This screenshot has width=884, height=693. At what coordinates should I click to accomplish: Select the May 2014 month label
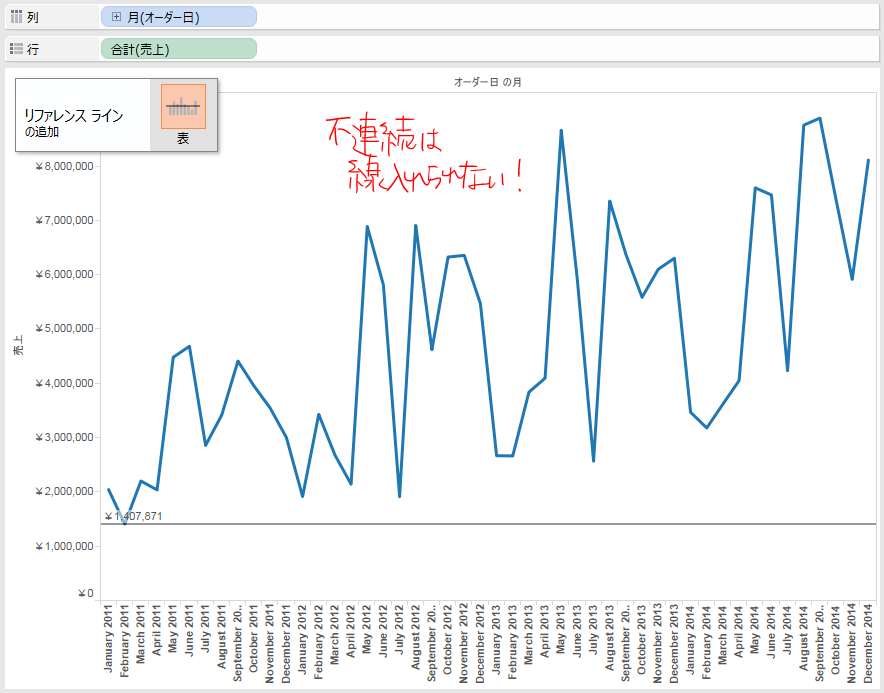[x=755, y=629]
